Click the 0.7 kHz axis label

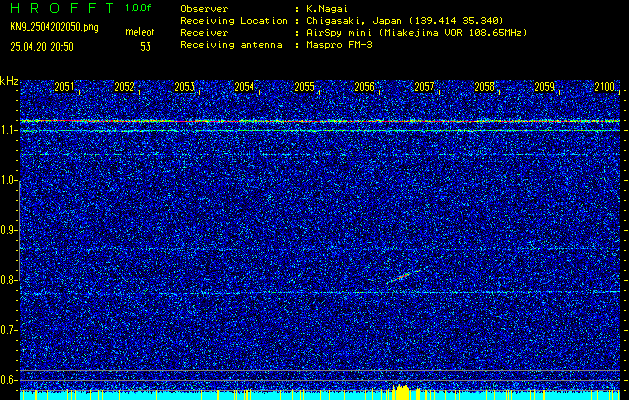[x=7, y=330]
